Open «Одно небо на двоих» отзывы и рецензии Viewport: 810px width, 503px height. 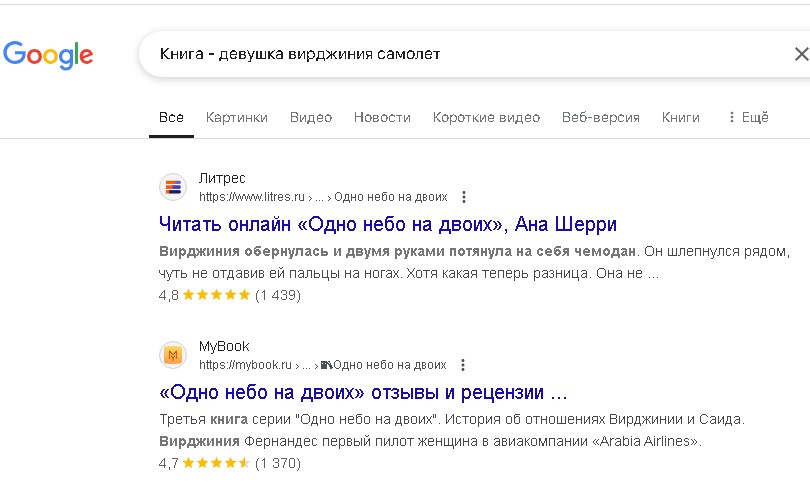coord(363,392)
